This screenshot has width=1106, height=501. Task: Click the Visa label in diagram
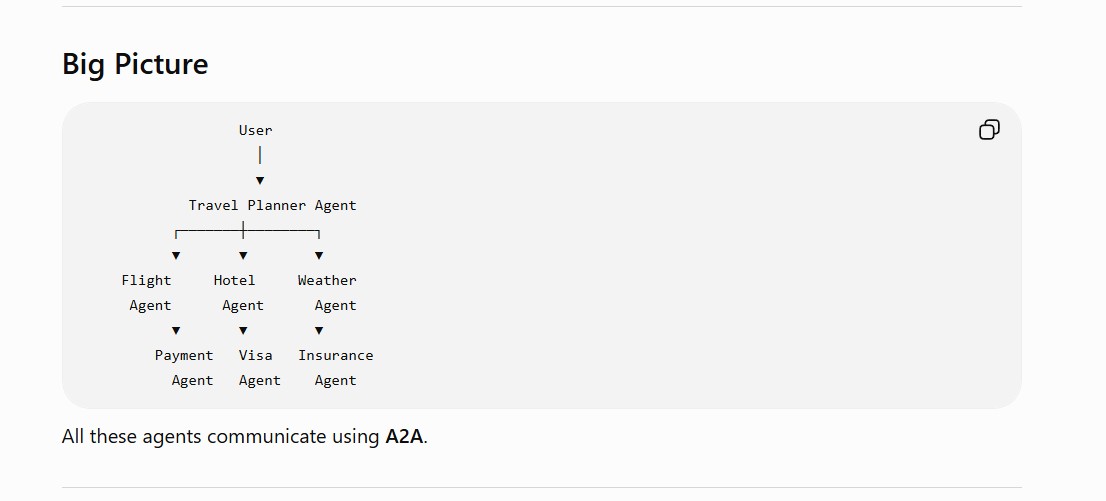[255, 355]
